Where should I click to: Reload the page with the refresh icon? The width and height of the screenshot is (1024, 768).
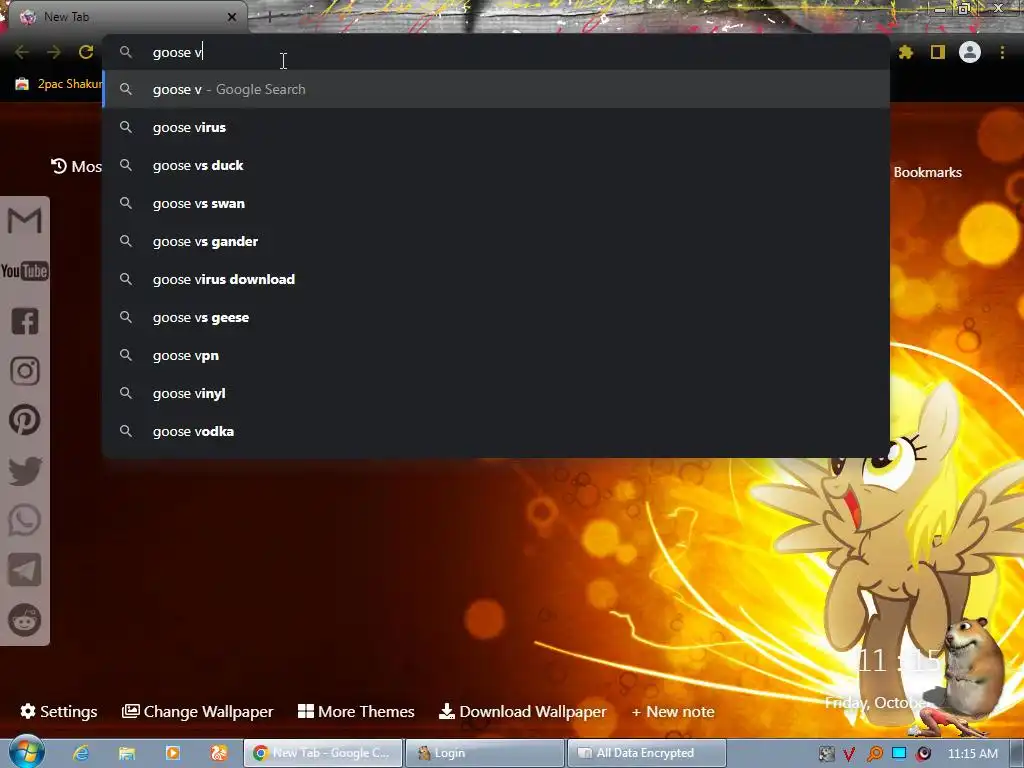(x=86, y=52)
